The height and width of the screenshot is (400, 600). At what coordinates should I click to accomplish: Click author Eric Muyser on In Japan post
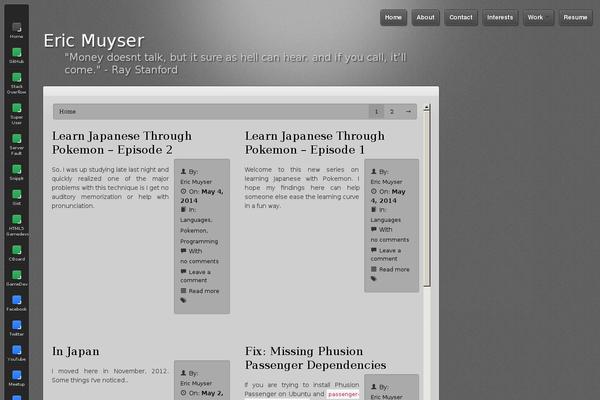coord(196,383)
